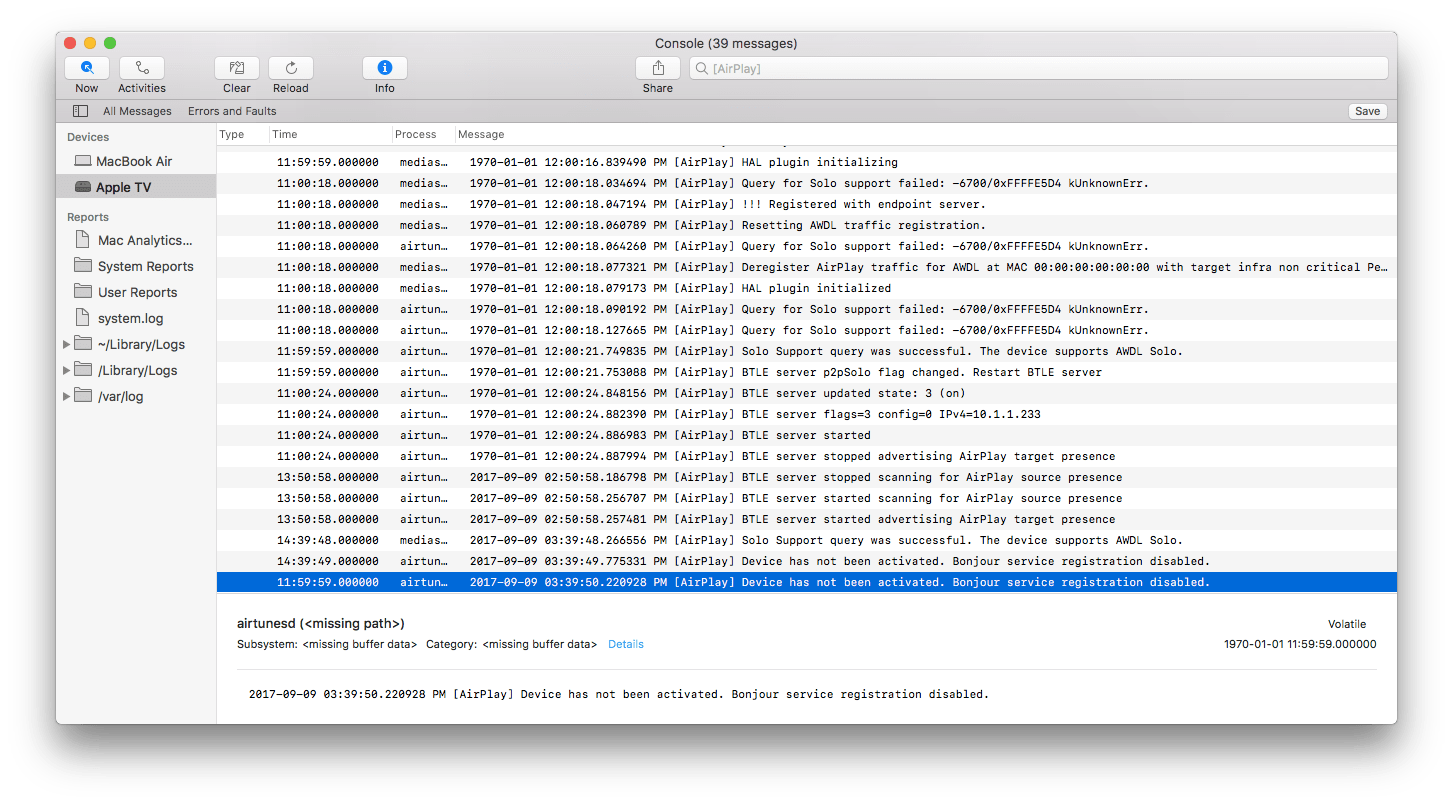The image size is (1453, 804).
Task: Clear all console messages
Action: pyautogui.click(x=236, y=68)
